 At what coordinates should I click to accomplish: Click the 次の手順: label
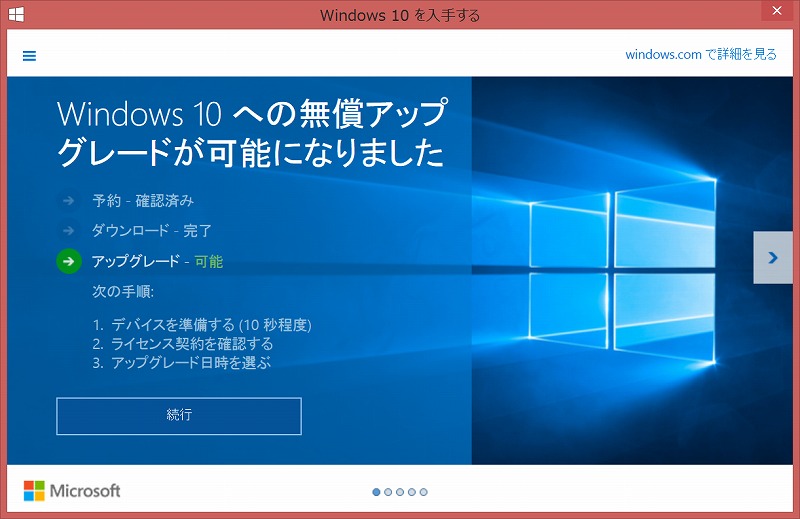click(123, 291)
